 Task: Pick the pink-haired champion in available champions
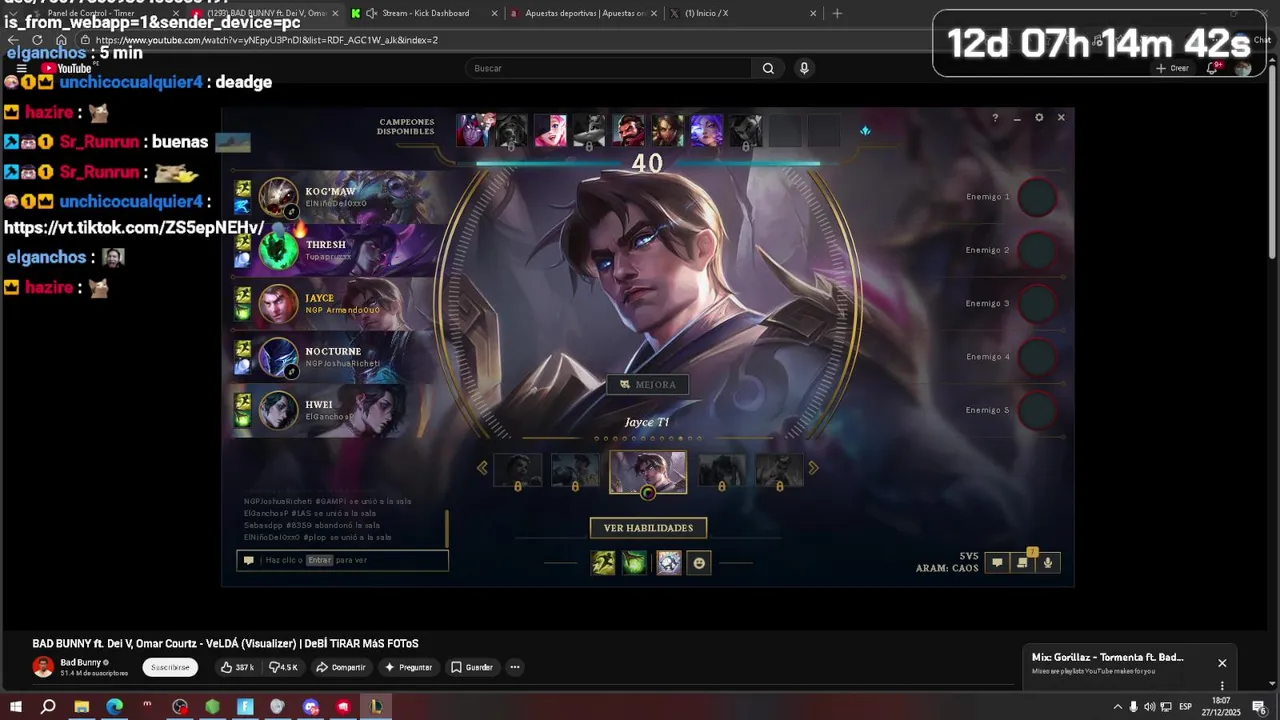pos(550,131)
